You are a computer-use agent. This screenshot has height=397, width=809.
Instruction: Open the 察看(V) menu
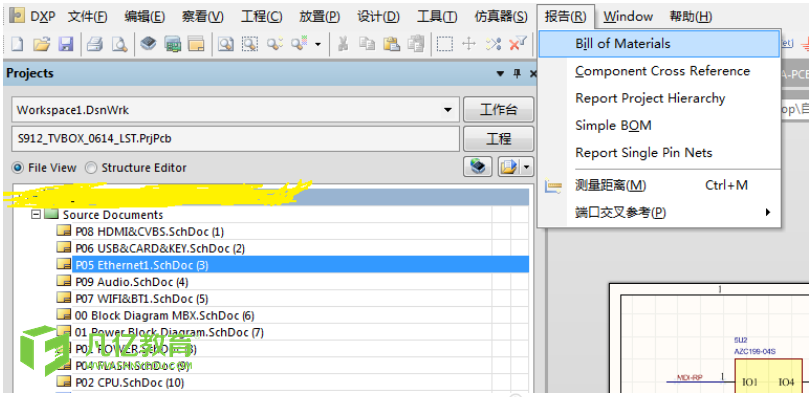pos(203,17)
